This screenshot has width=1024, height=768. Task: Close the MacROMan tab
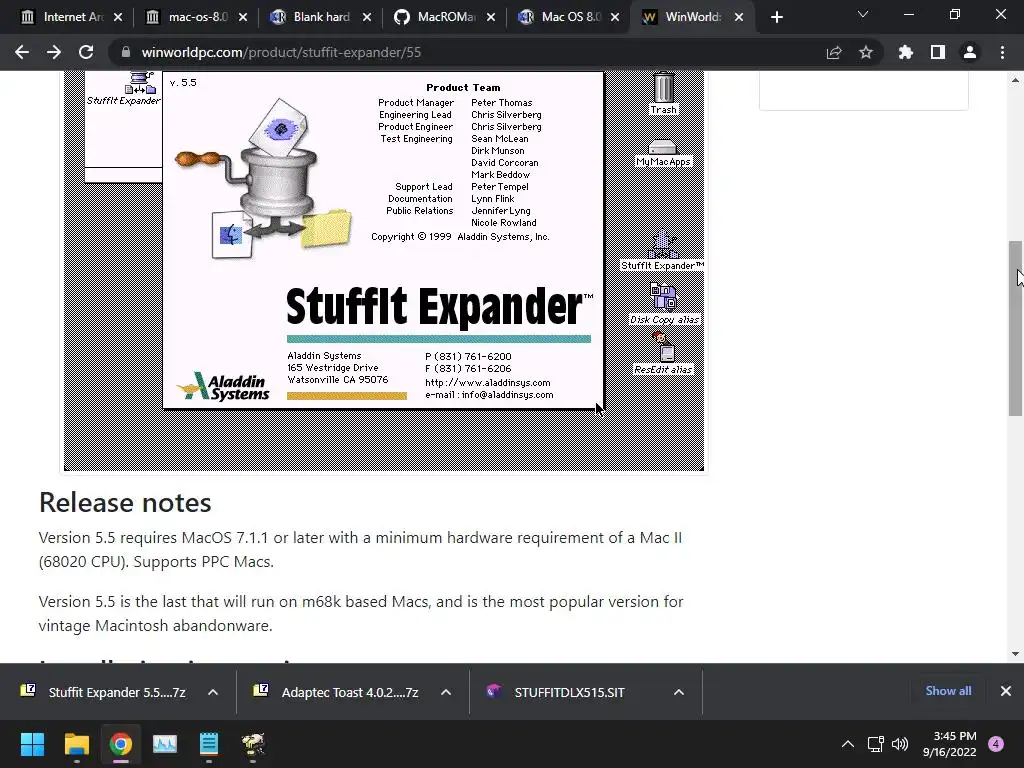(x=491, y=17)
